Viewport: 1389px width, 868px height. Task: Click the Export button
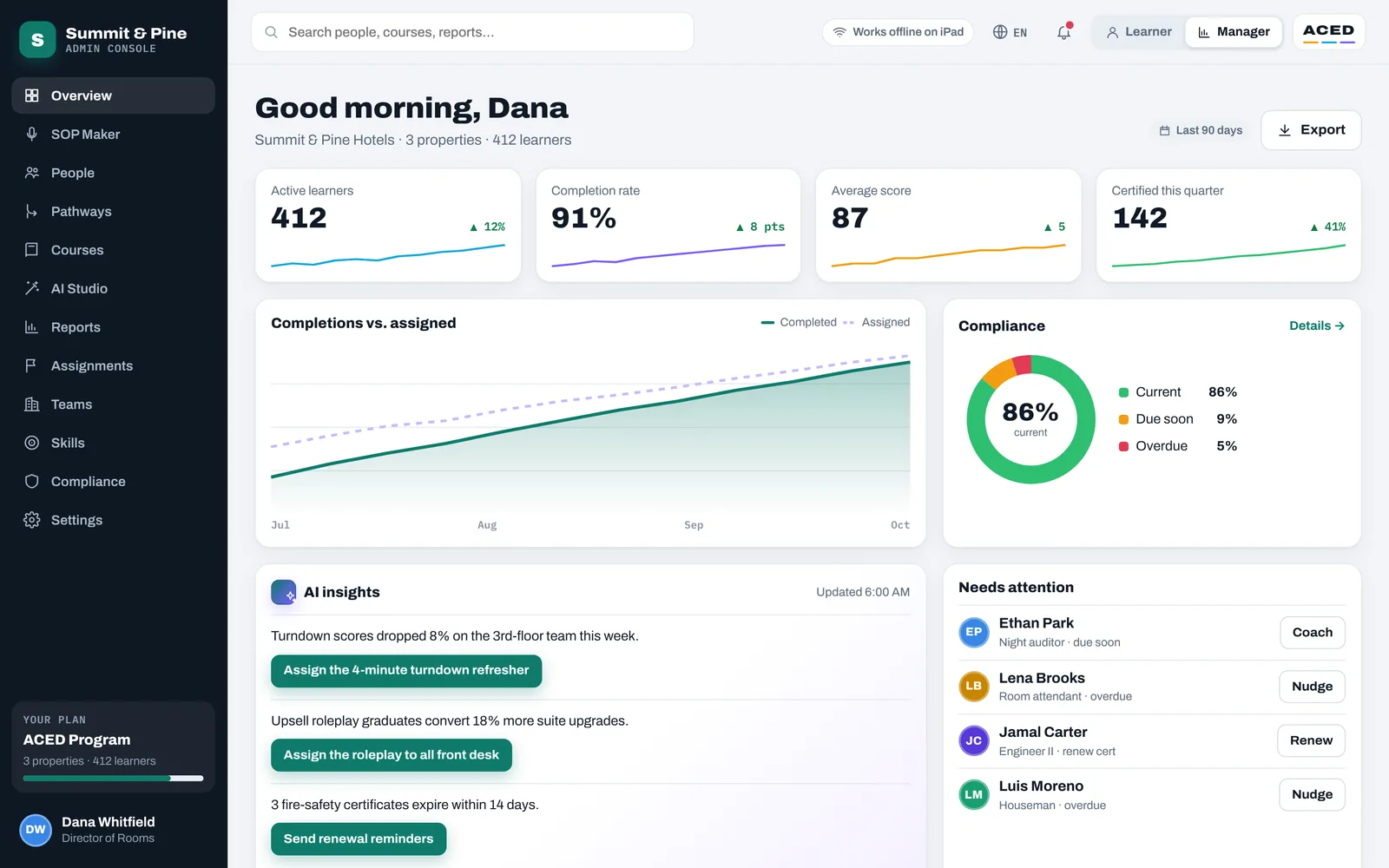(x=1311, y=130)
